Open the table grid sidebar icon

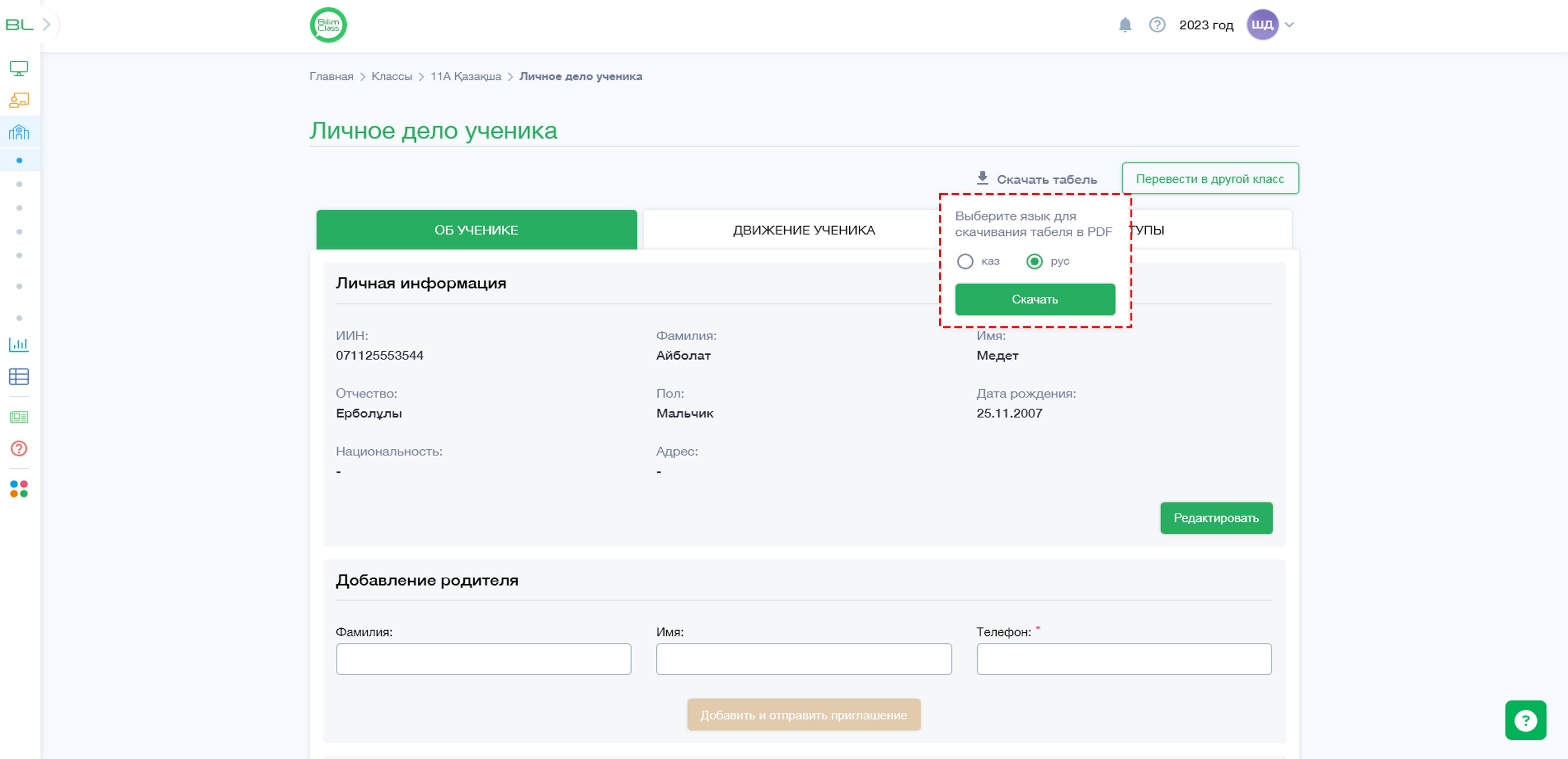(19, 377)
